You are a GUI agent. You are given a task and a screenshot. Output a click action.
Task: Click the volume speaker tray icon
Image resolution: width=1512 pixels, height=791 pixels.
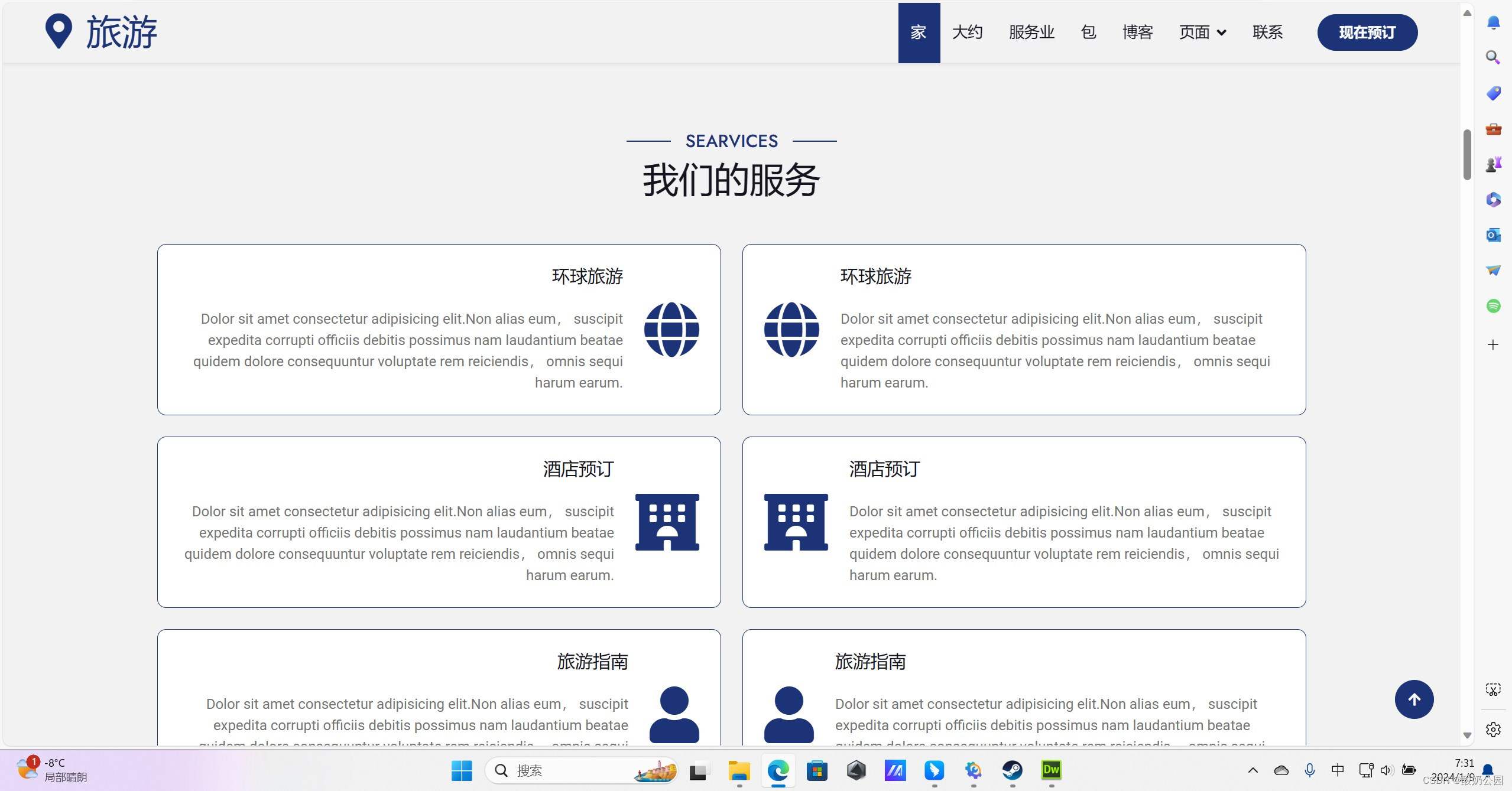pos(1387,770)
